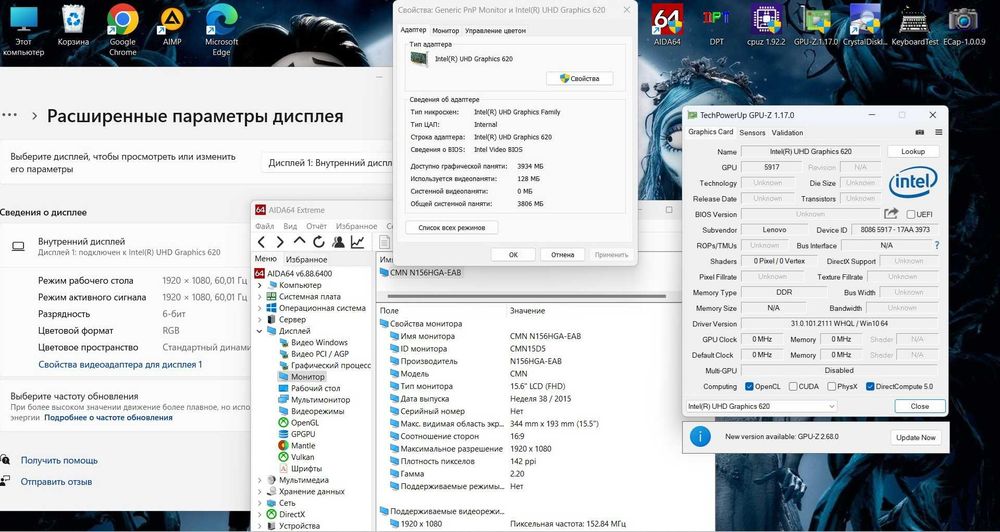Open the Подробнее о частоте обновления link
The height and width of the screenshot is (532, 1000).
tap(108, 417)
